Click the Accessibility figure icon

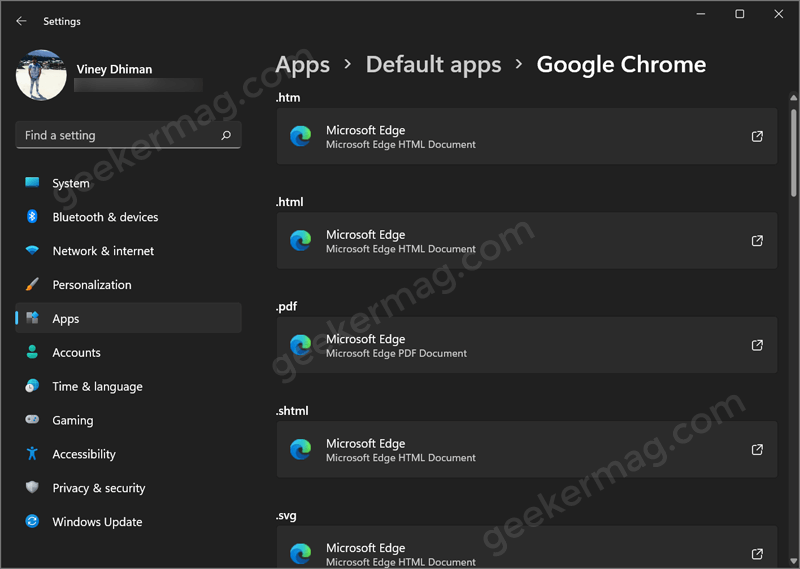32,453
